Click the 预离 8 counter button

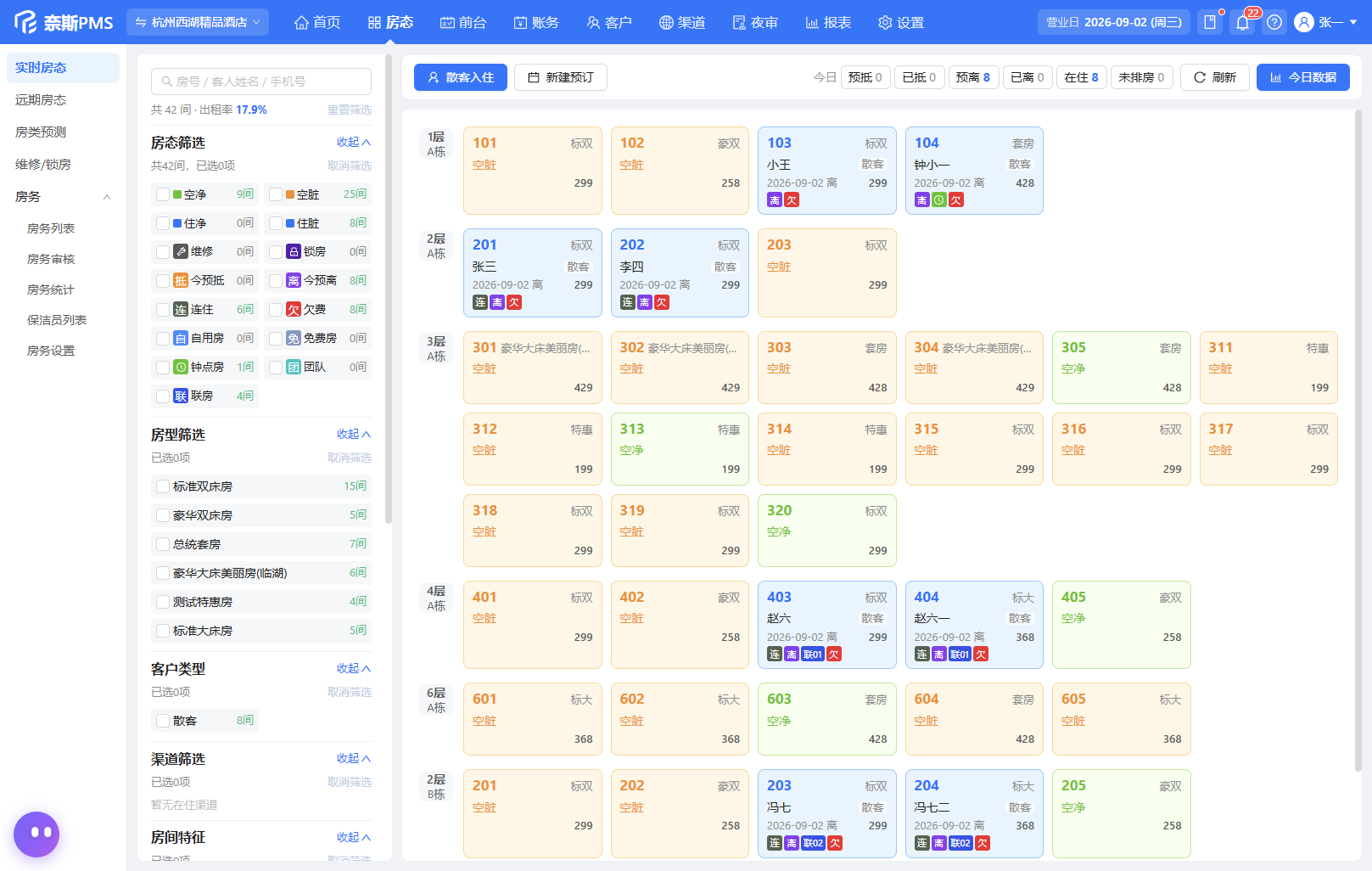point(973,77)
